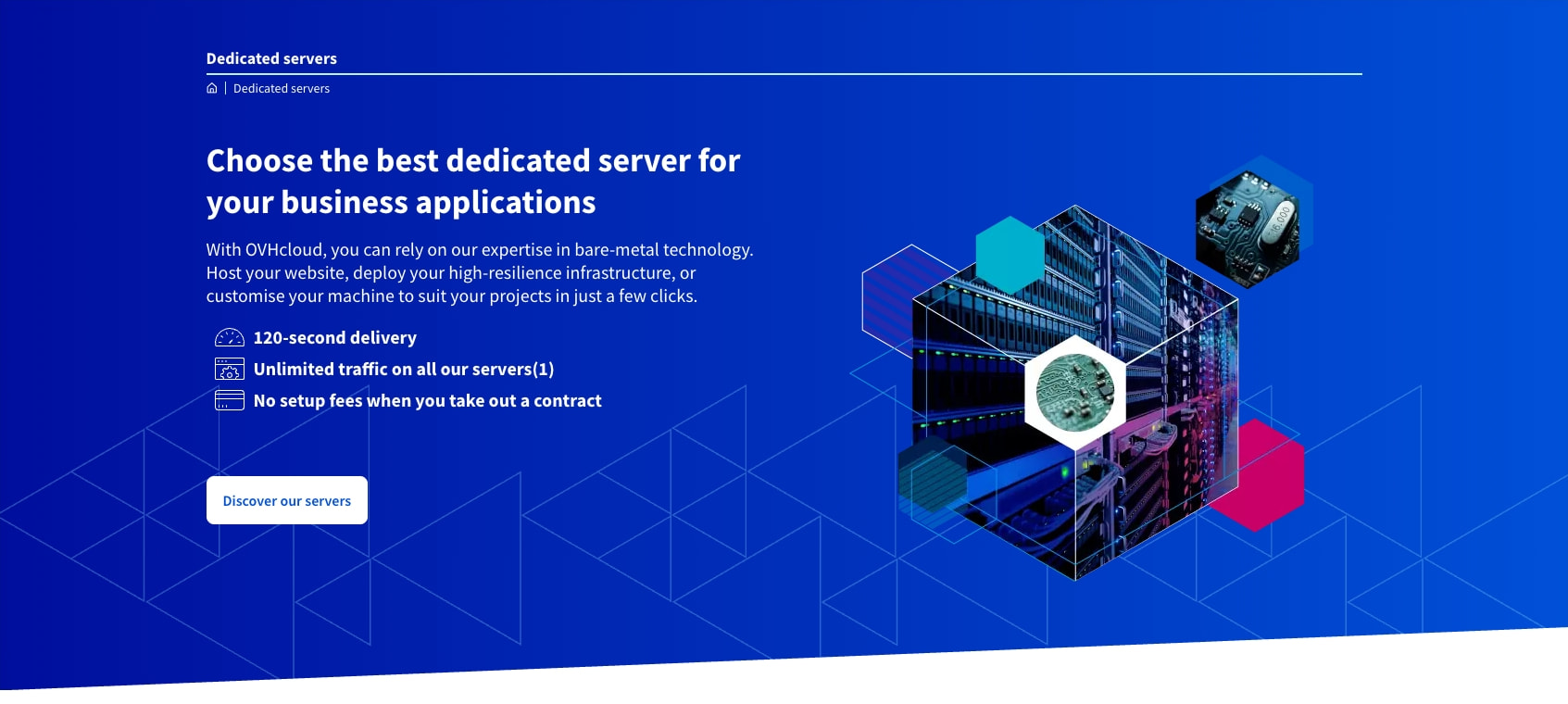The height and width of the screenshot is (704, 1568).
Task: Click the text "120-second delivery"
Action: pyautogui.click(x=335, y=337)
